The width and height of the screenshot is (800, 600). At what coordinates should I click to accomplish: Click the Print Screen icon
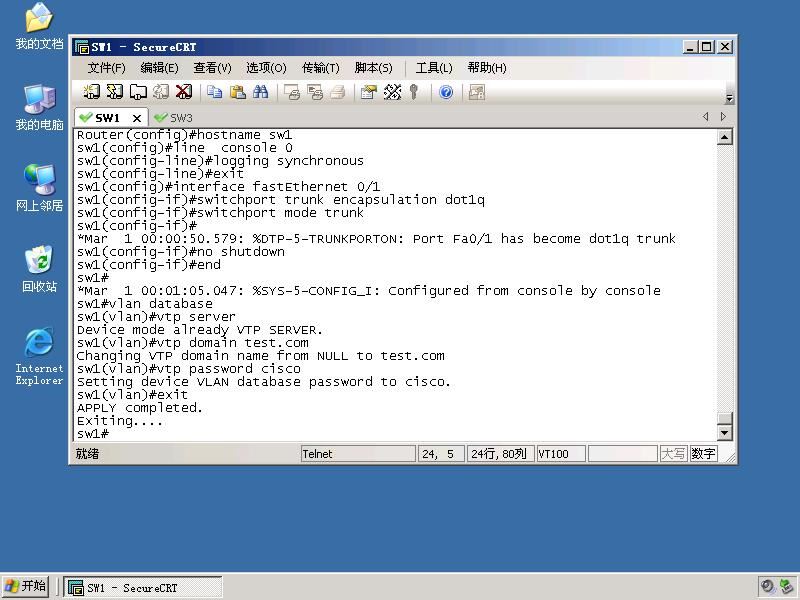[292, 92]
